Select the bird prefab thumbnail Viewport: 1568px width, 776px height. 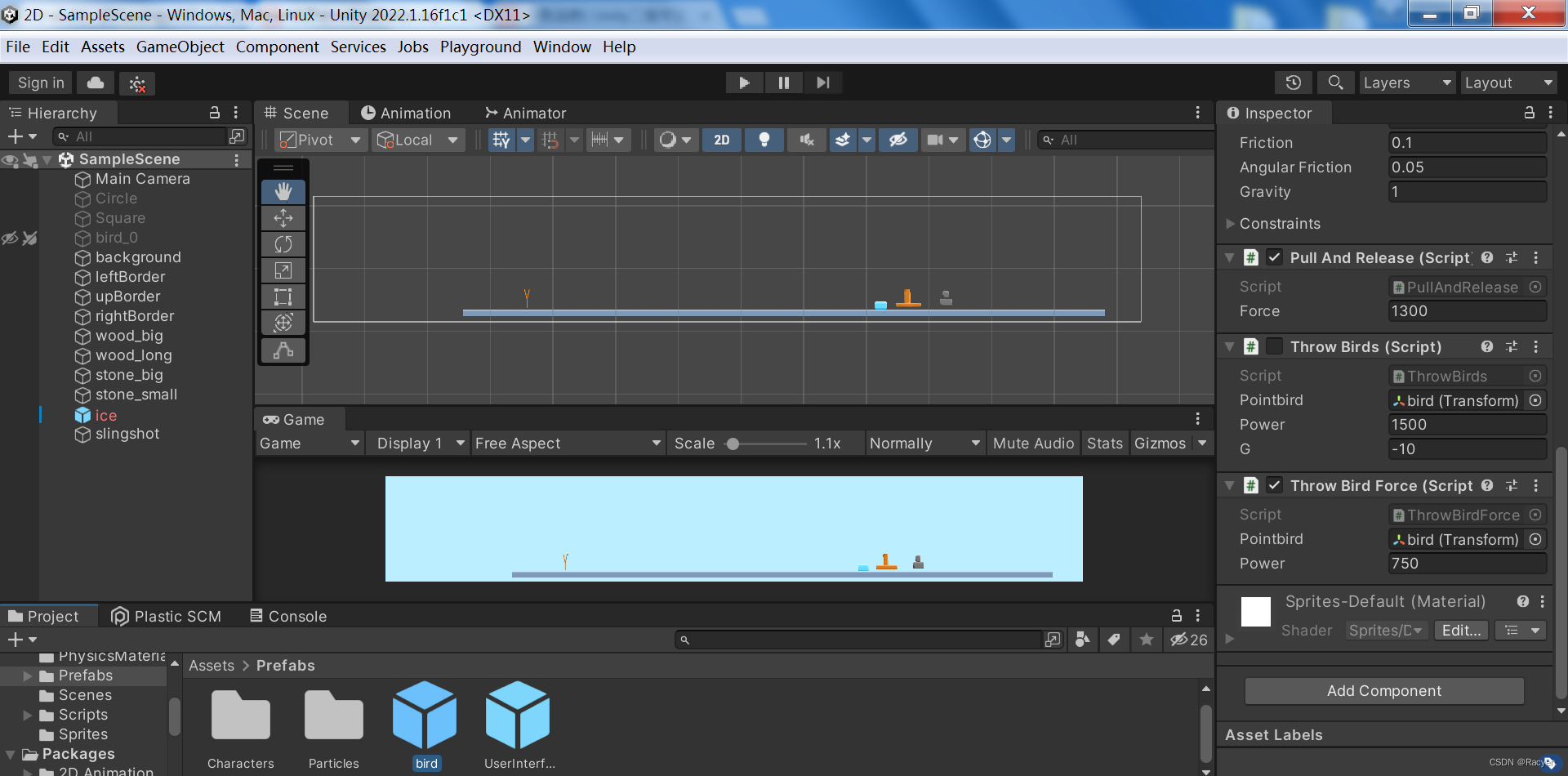[x=425, y=715]
